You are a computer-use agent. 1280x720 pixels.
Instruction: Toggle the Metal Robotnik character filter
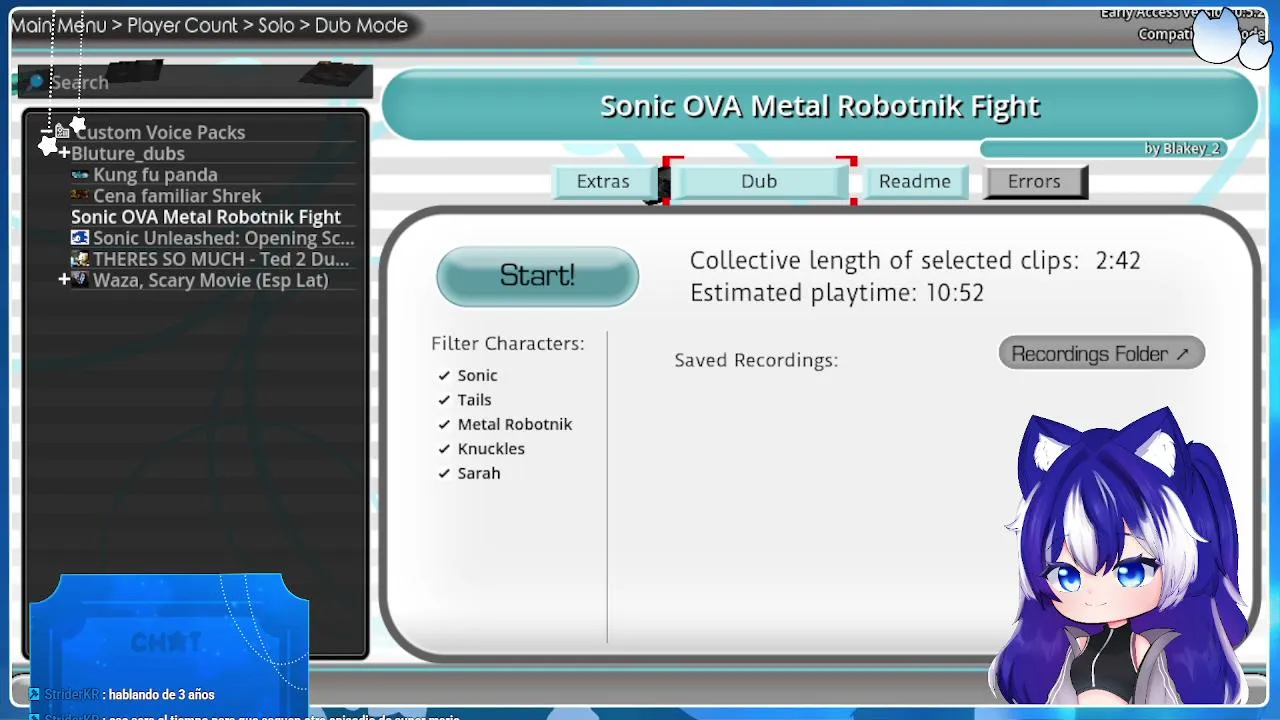point(444,425)
